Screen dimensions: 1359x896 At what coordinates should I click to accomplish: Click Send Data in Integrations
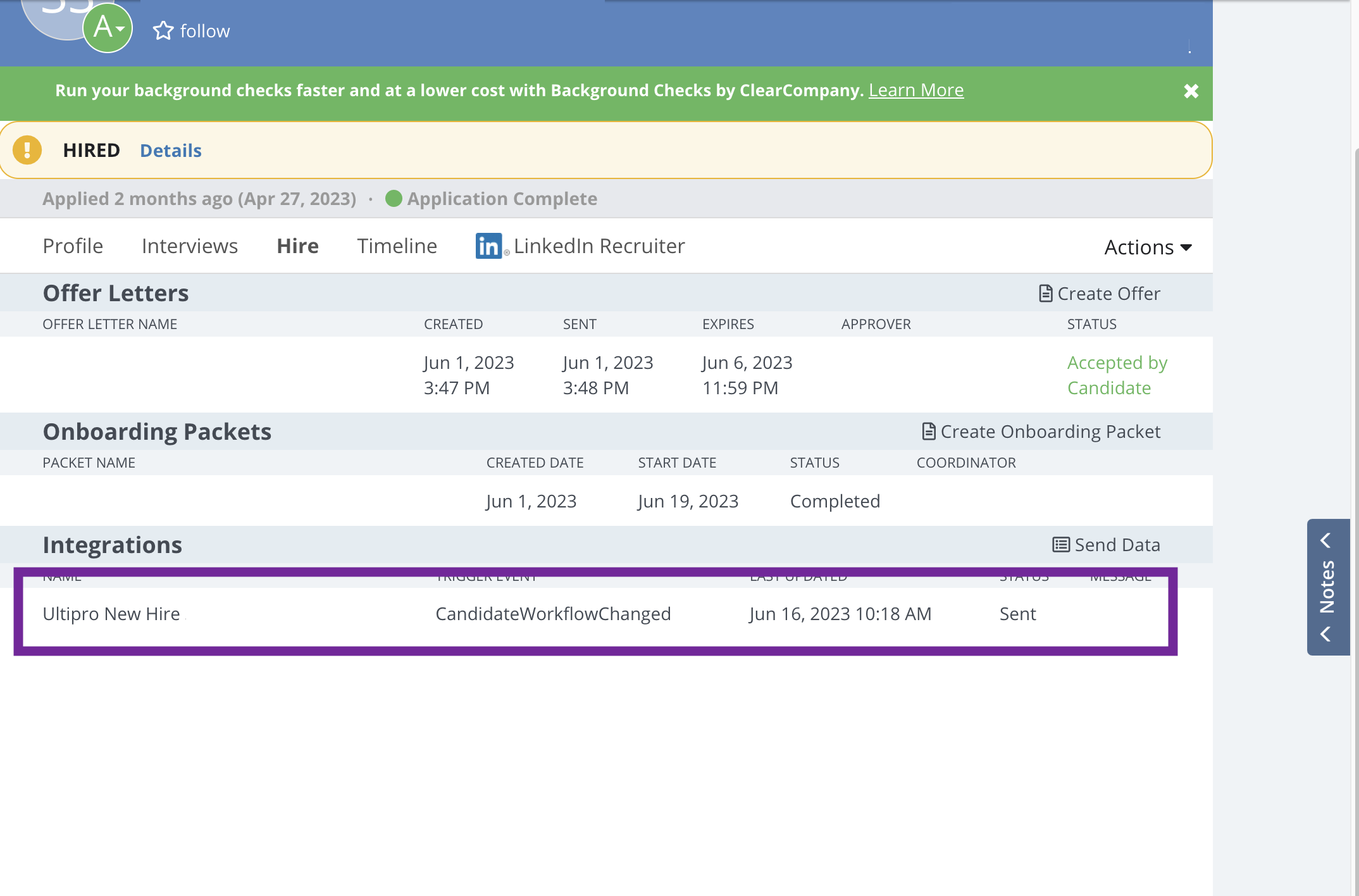pyautogui.click(x=1106, y=545)
